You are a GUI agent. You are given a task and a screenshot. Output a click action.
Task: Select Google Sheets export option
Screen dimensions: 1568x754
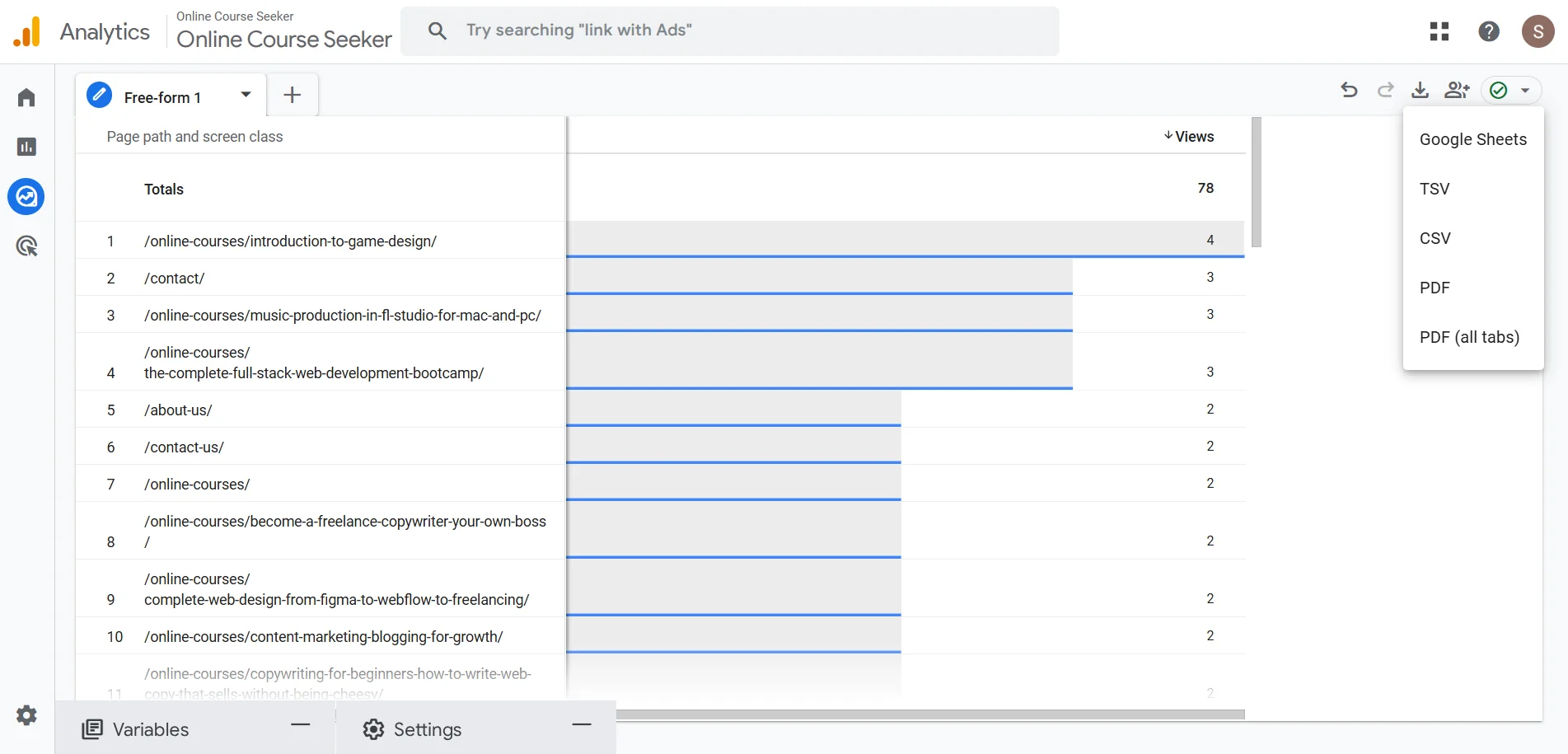point(1472,139)
